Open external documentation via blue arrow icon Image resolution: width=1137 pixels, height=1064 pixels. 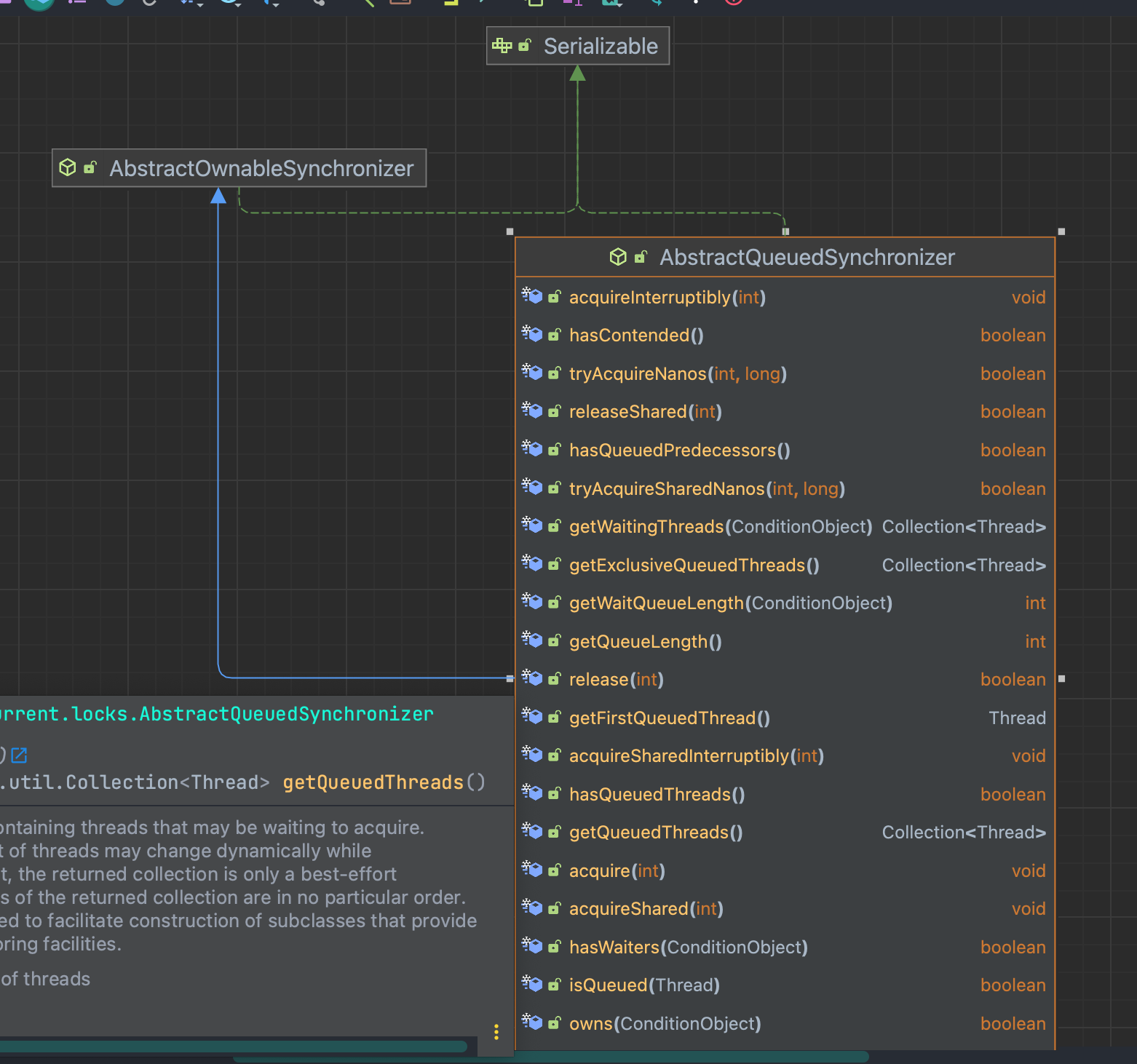[x=20, y=755]
